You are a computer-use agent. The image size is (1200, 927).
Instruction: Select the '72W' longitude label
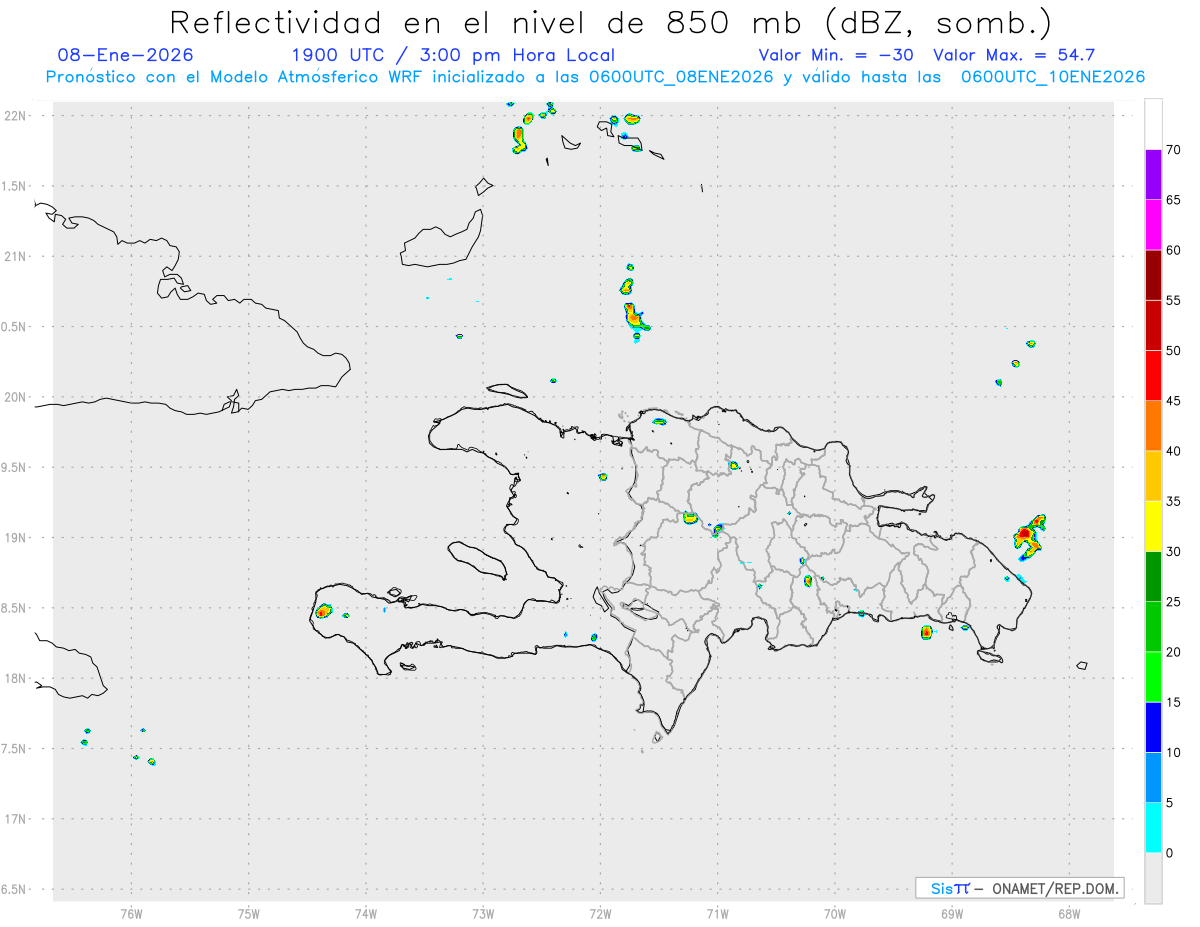point(601,913)
